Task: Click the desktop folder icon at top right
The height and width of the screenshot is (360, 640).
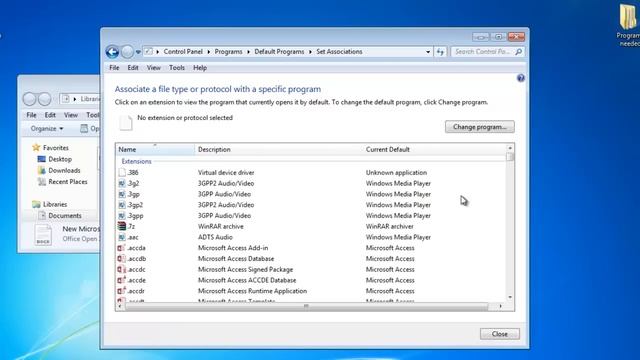Action: [628, 17]
